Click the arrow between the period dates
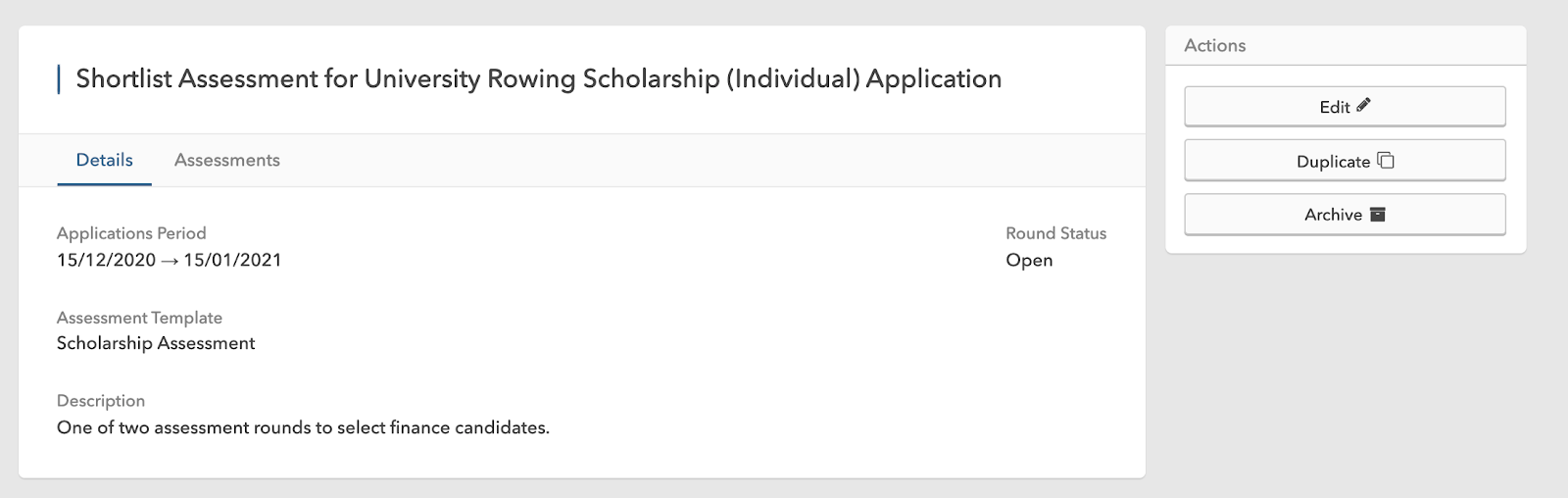Image resolution: width=1568 pixels, height=498 pixels. (x=170, y=261)
